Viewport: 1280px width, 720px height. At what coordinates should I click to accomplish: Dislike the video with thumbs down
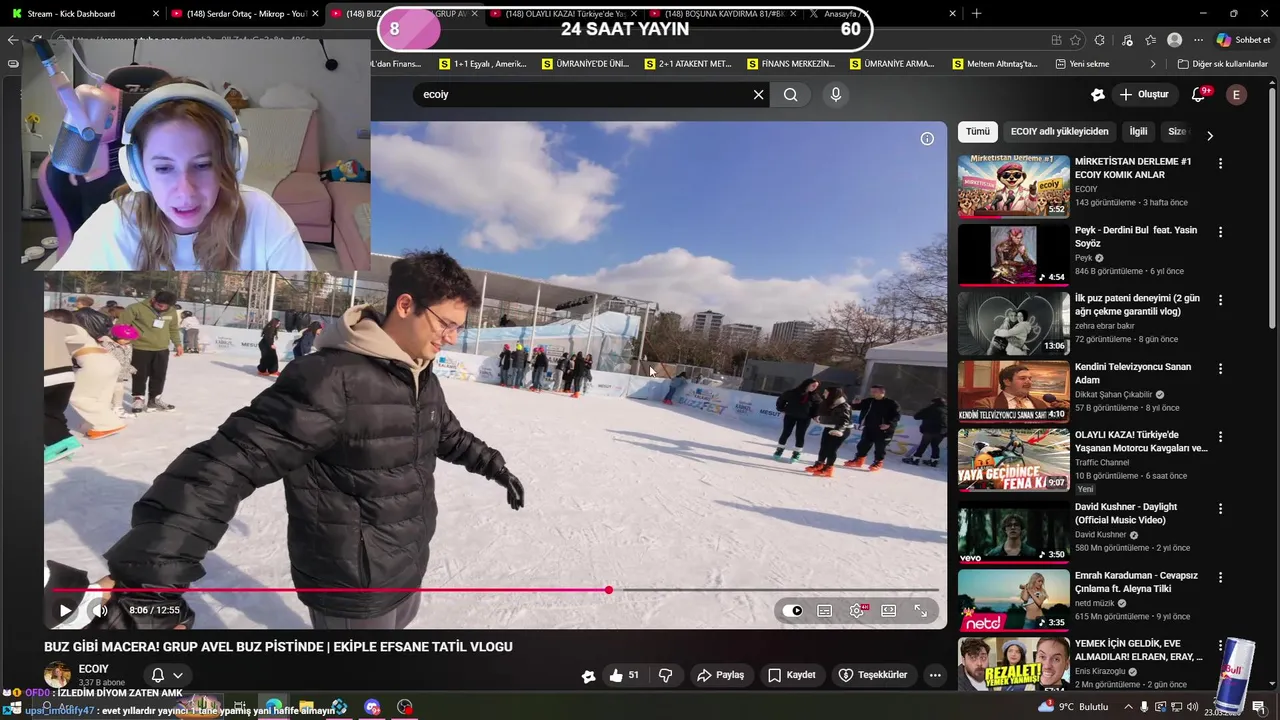[666, 675]
